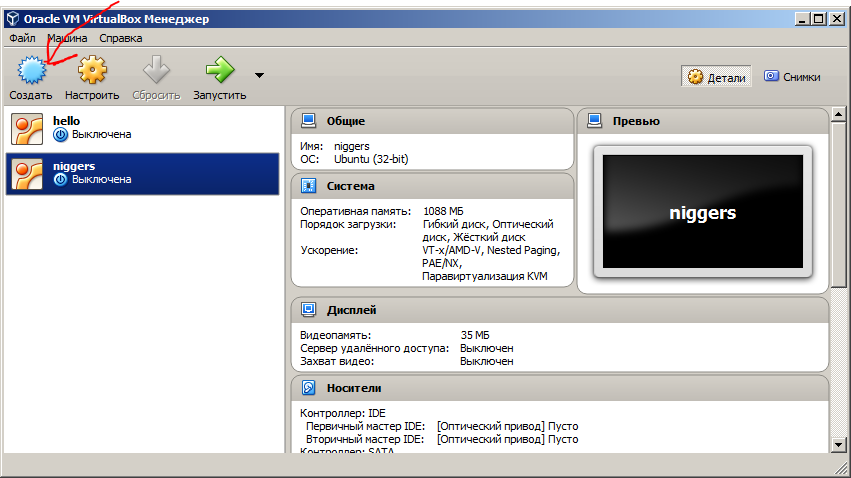Open settings with the Настроить gear icon

[92, 70]
